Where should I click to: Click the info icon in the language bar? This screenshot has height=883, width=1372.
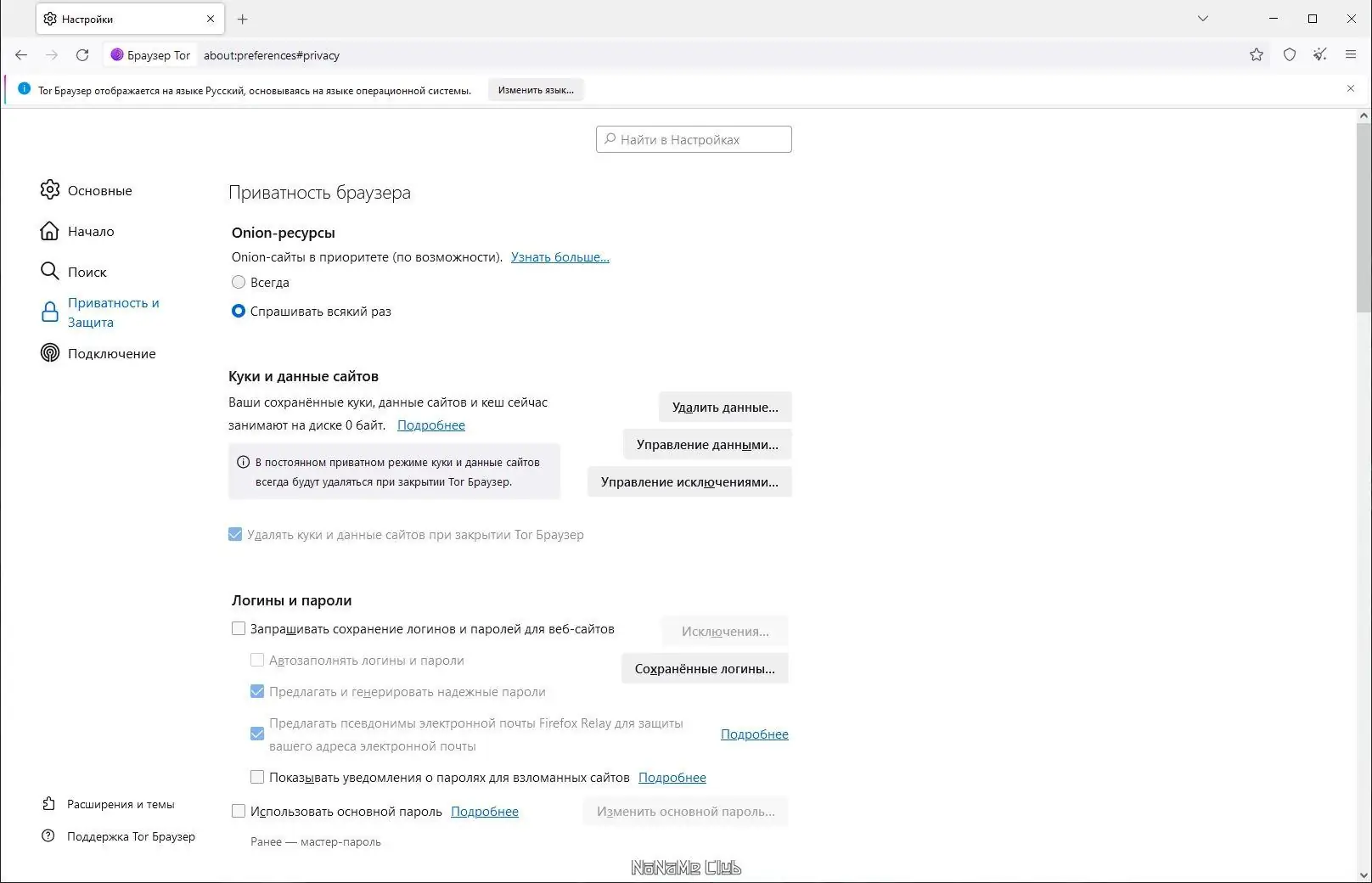coord(24,89)
